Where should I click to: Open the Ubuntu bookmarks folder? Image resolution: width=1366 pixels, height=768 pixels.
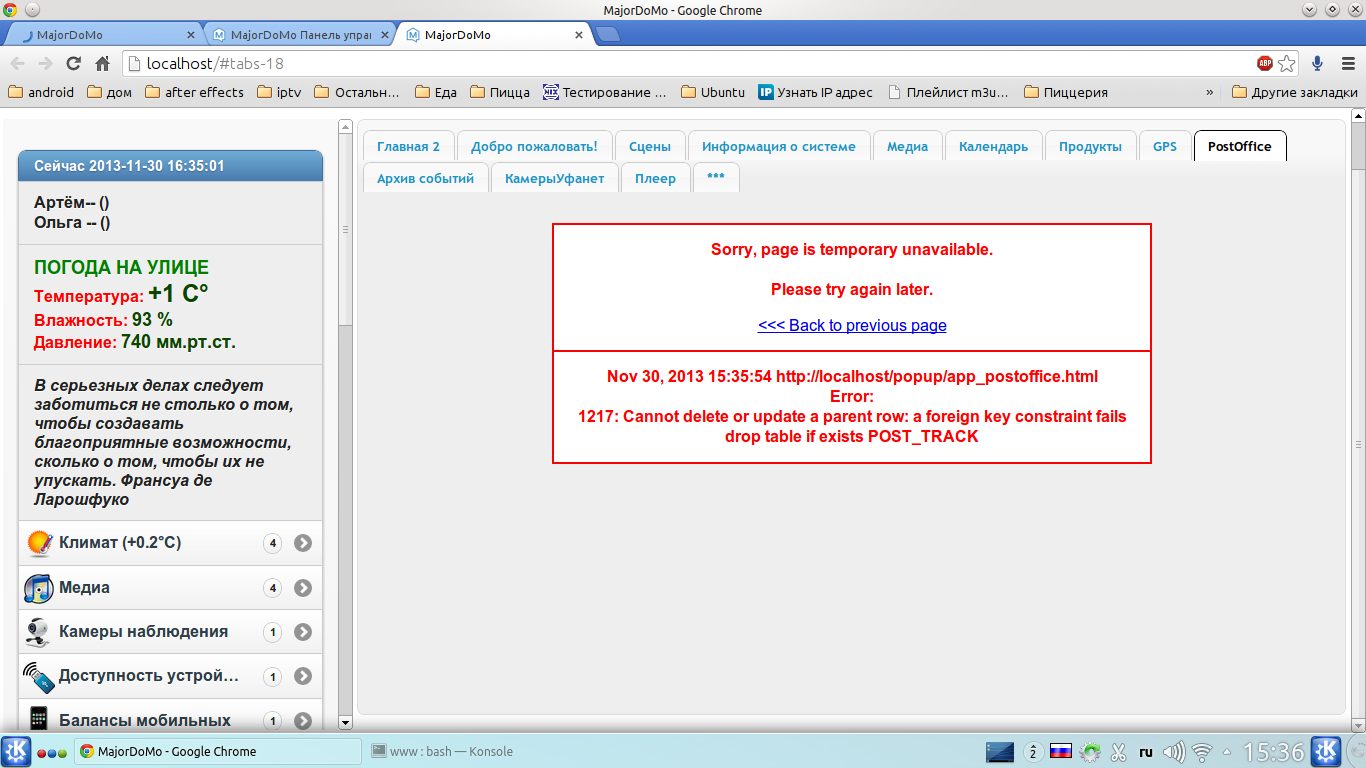pos(713,92)
